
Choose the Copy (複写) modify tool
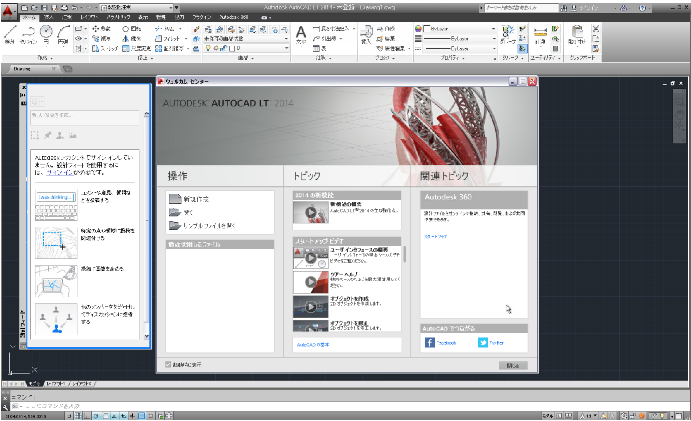point(102,38)
